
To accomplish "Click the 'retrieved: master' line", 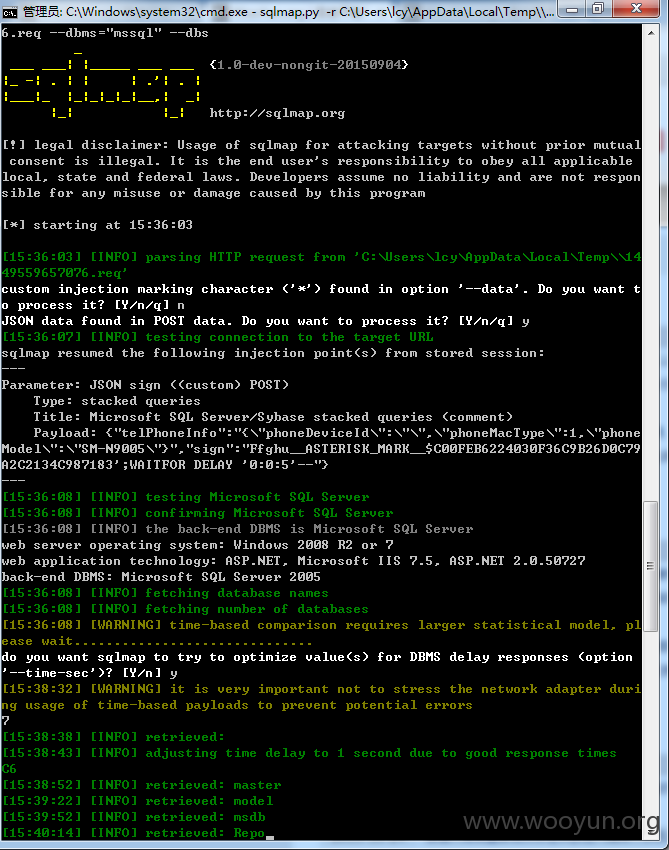I will [142, 785].
